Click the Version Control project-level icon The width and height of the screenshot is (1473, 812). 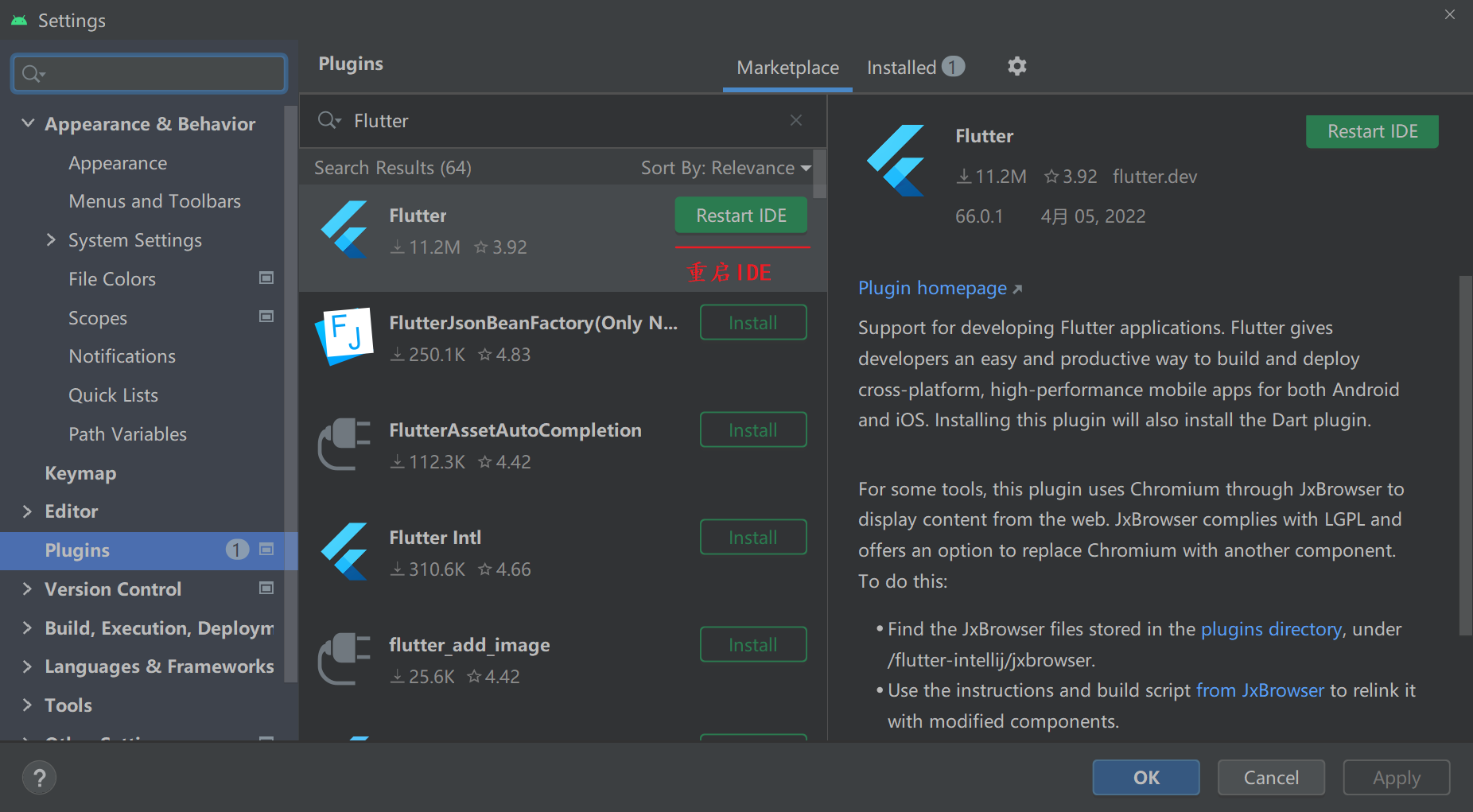click(x=266, y=588)
